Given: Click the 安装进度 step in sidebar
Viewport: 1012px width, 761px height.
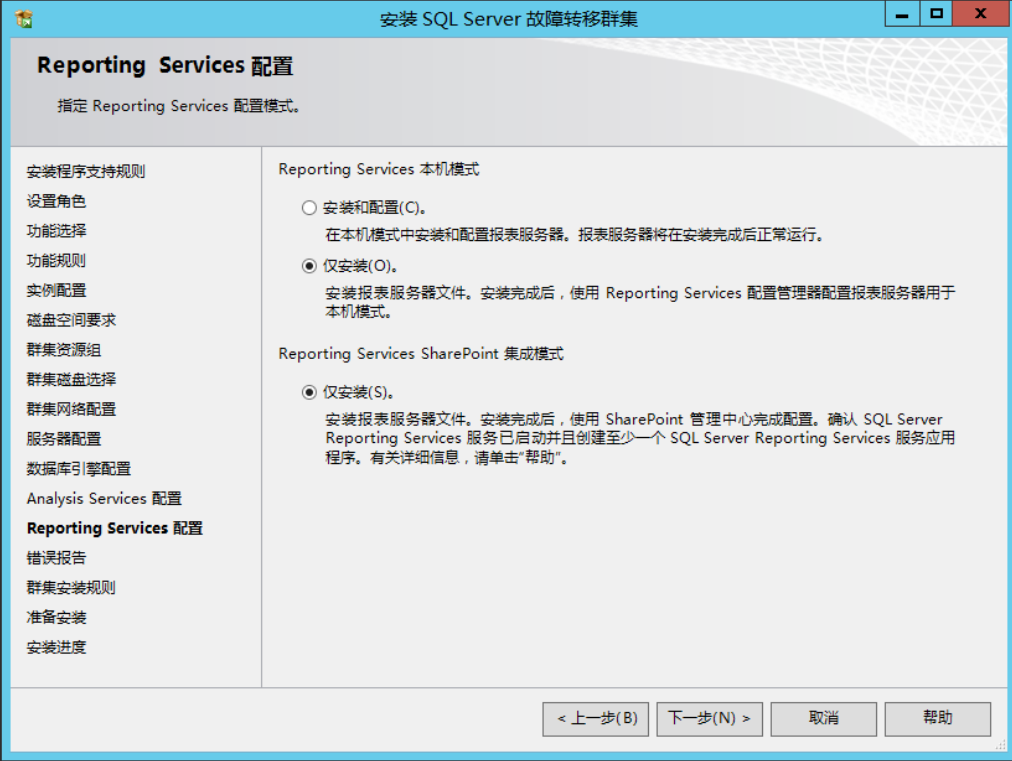Looking at the screenshot, I should click(56, 647).
